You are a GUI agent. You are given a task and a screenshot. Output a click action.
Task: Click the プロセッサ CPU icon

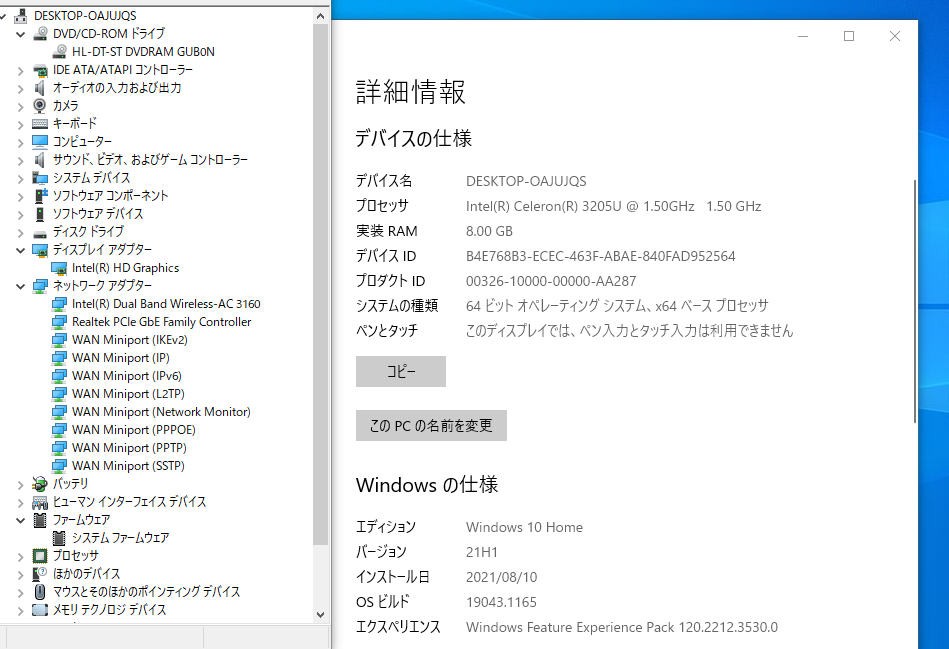(x=40, y=556)
